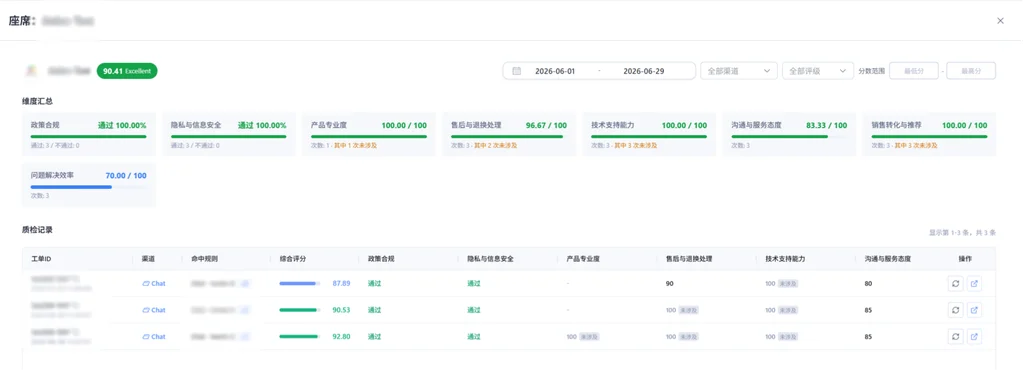Click the 沟通与服务态度 table column header
Viewport: 1024px width, 370px height.
point(888,259)
